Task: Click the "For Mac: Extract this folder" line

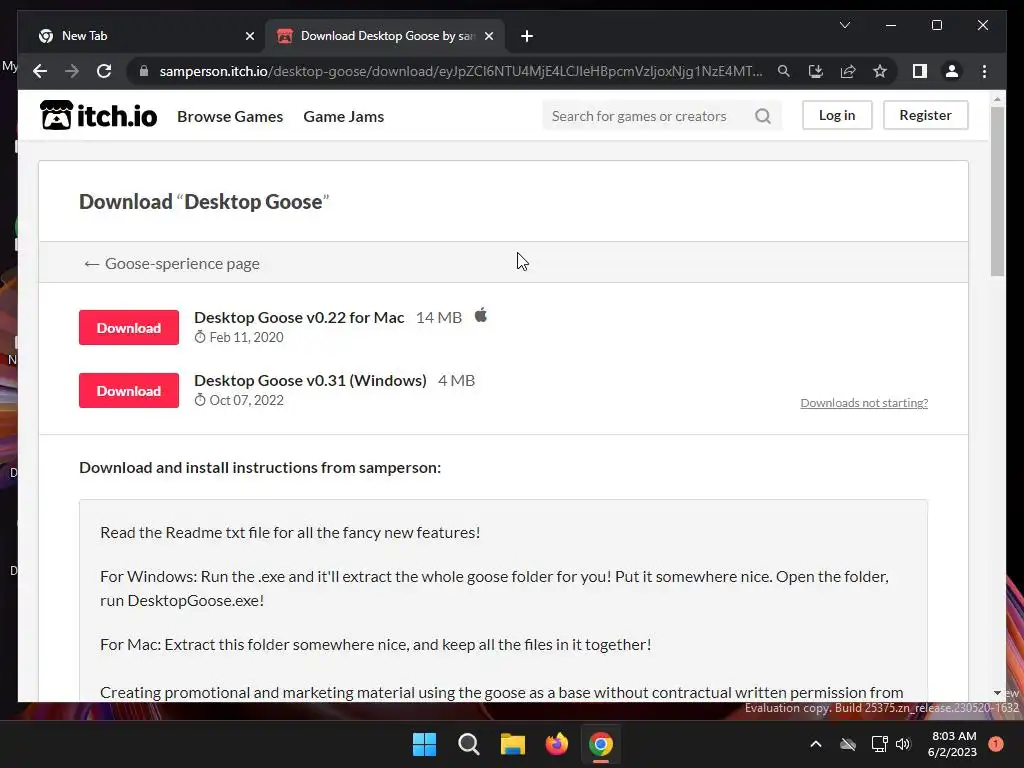Action: tap(376, 645)
